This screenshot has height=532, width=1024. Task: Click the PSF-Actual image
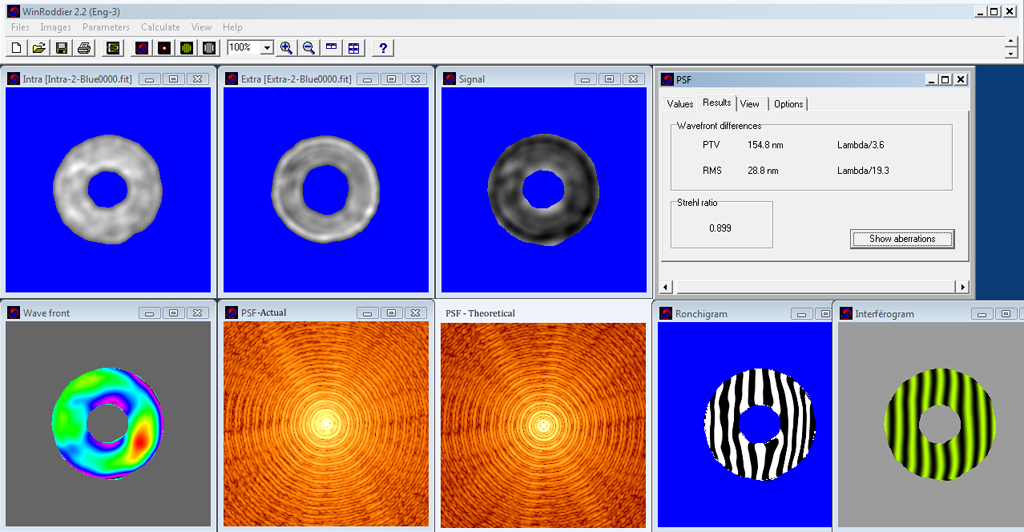click(326, 424)
